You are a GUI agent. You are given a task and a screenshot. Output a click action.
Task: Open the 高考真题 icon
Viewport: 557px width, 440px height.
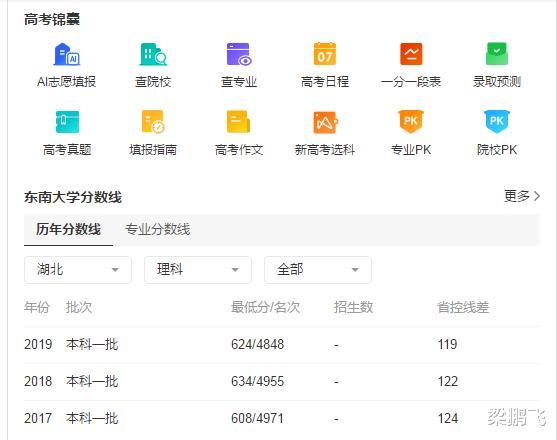tap(67, 121)
